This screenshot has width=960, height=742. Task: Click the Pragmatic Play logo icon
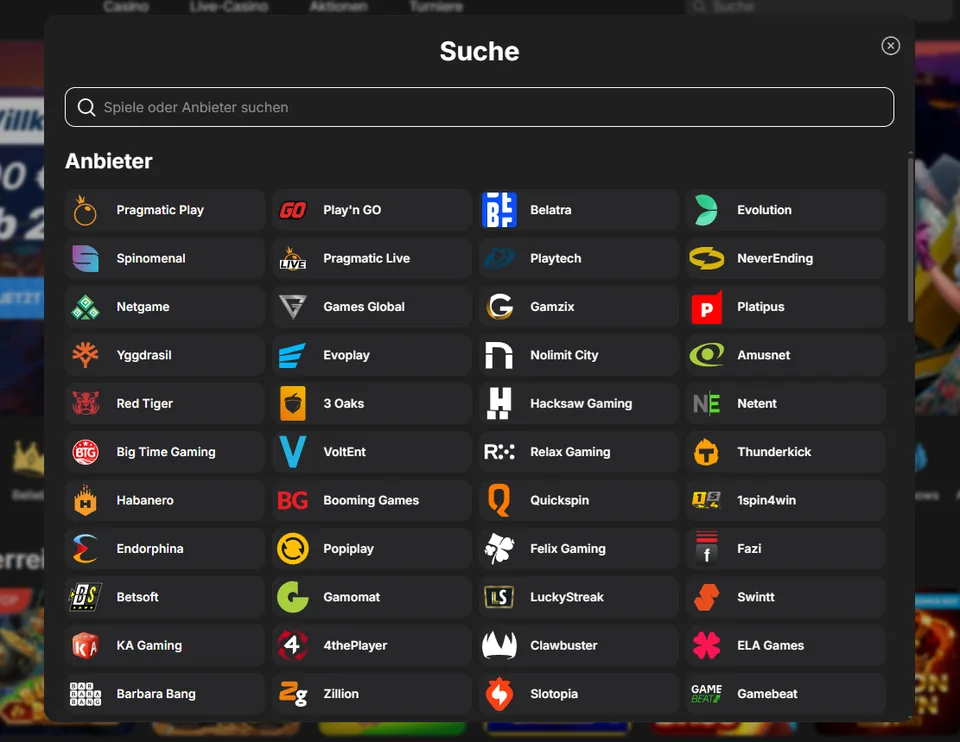[x=85, y=210]
